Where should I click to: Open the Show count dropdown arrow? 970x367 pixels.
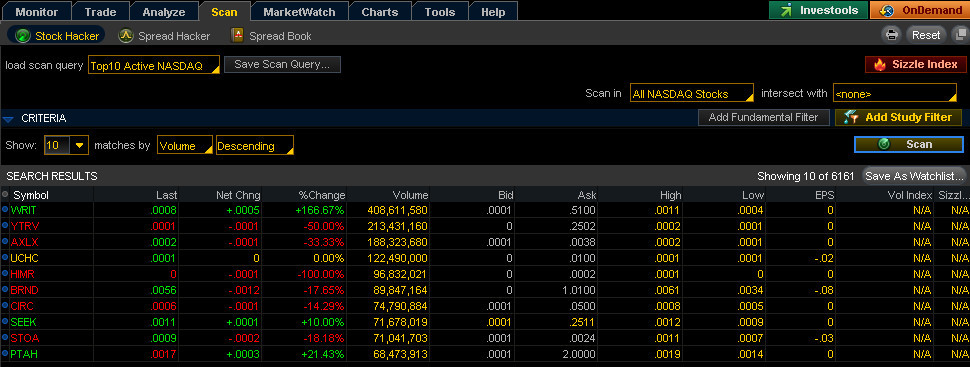[x=79, y=146]
